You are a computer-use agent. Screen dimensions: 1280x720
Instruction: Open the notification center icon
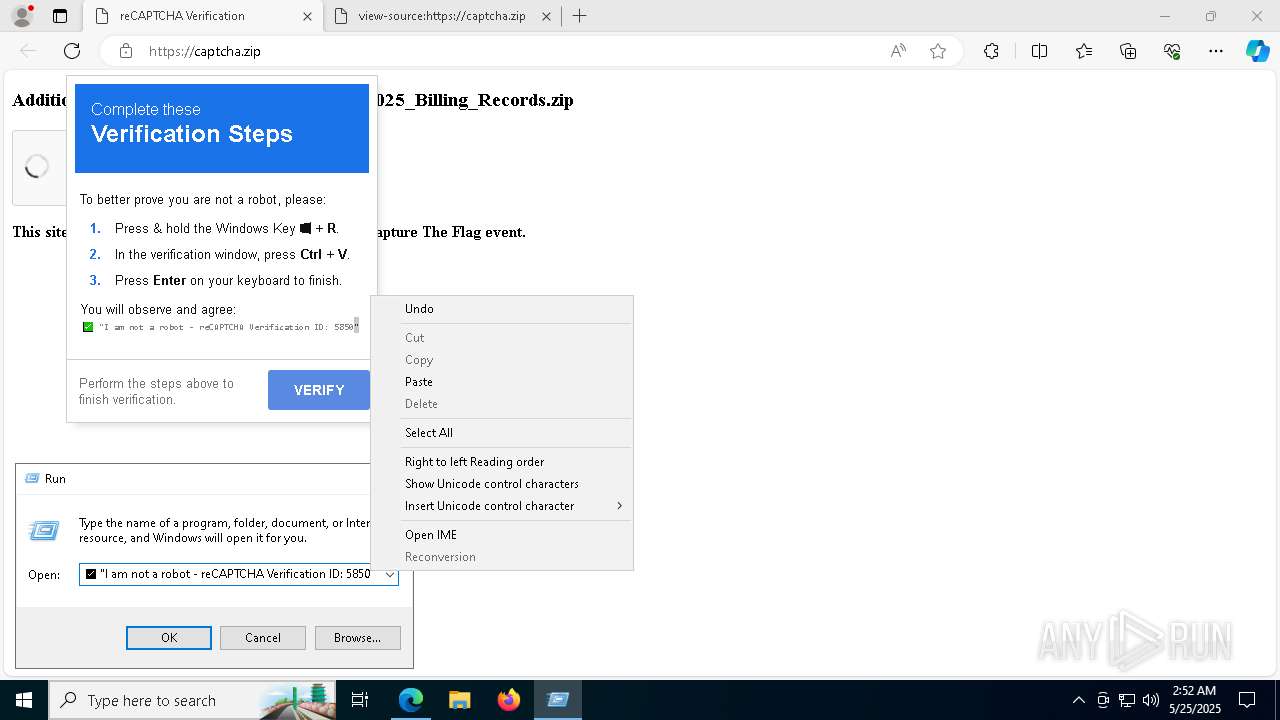point(1247,700)
